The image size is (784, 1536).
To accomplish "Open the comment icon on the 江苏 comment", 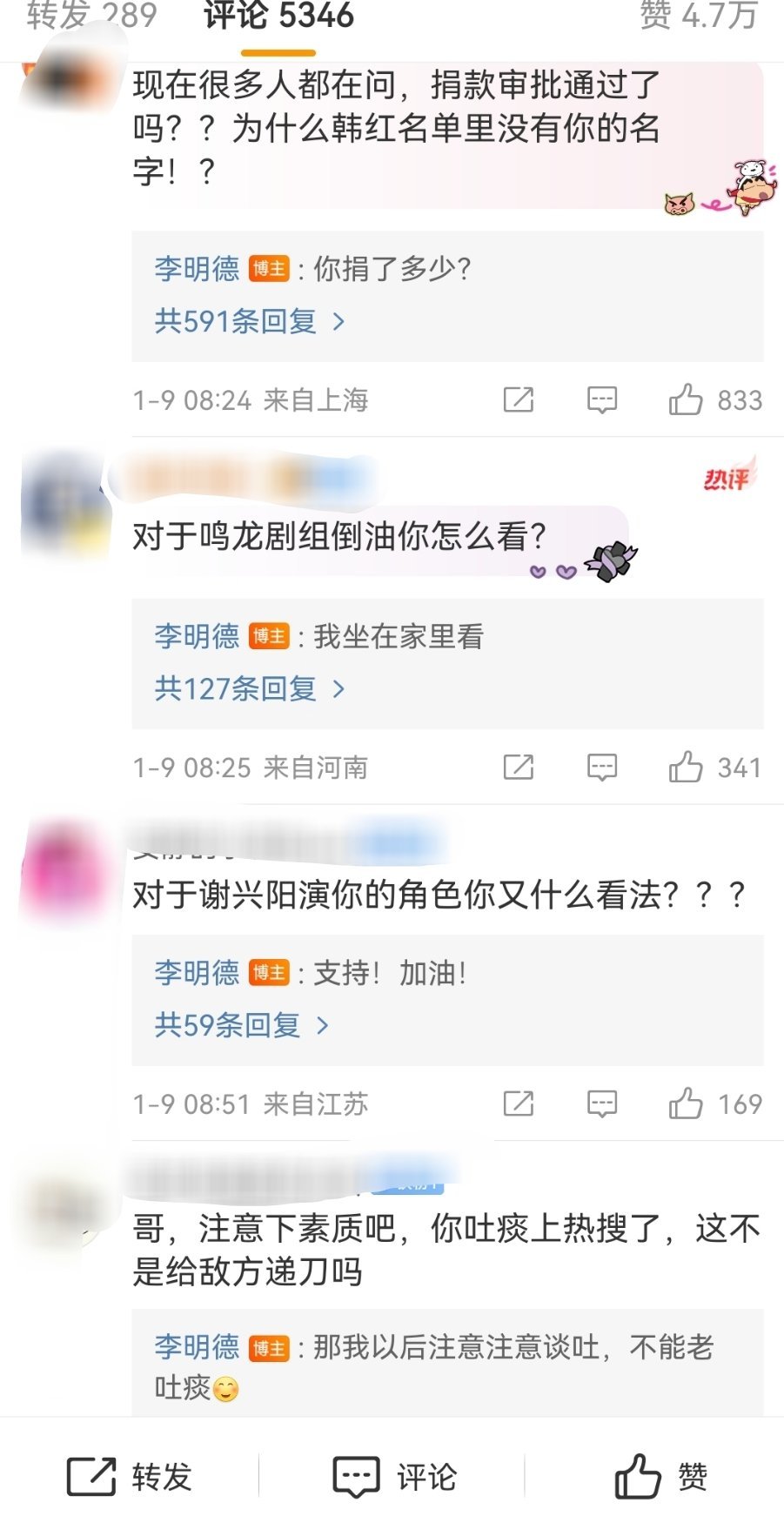I will pyautogui.click(x=602, y=1103).
